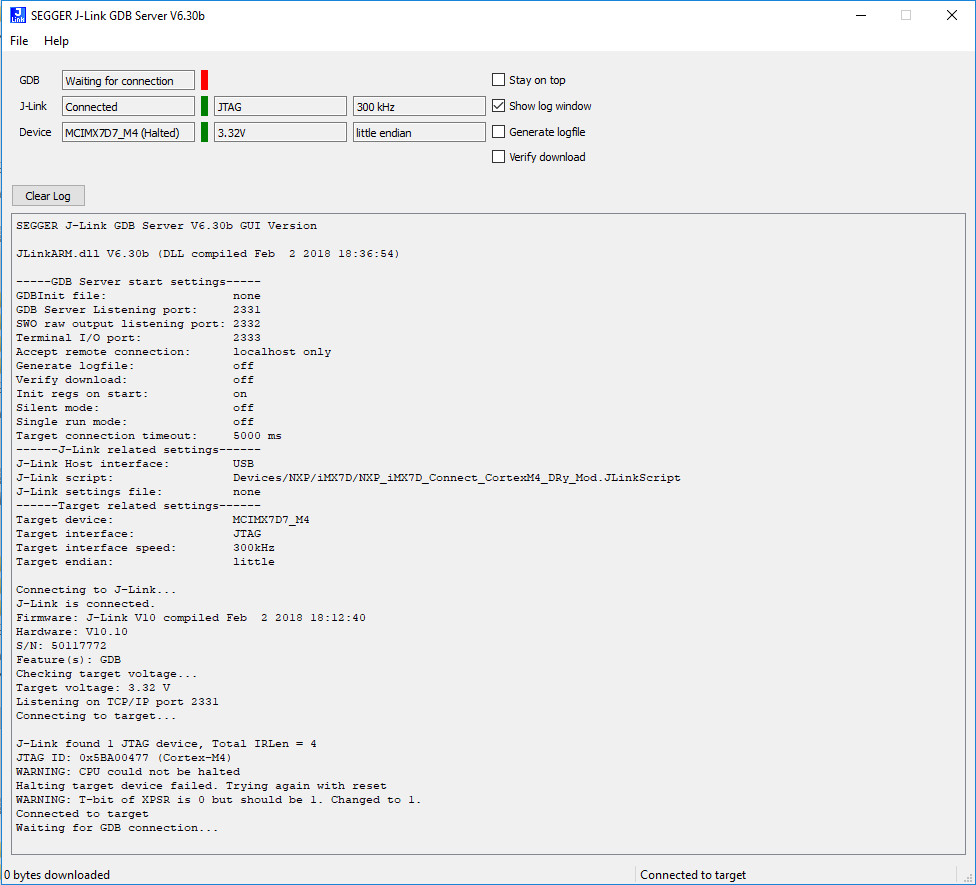Click 'Accept remote connection: localhost only' line
The height and width of the screenshot is (885, 976).
tap(174, 352)
